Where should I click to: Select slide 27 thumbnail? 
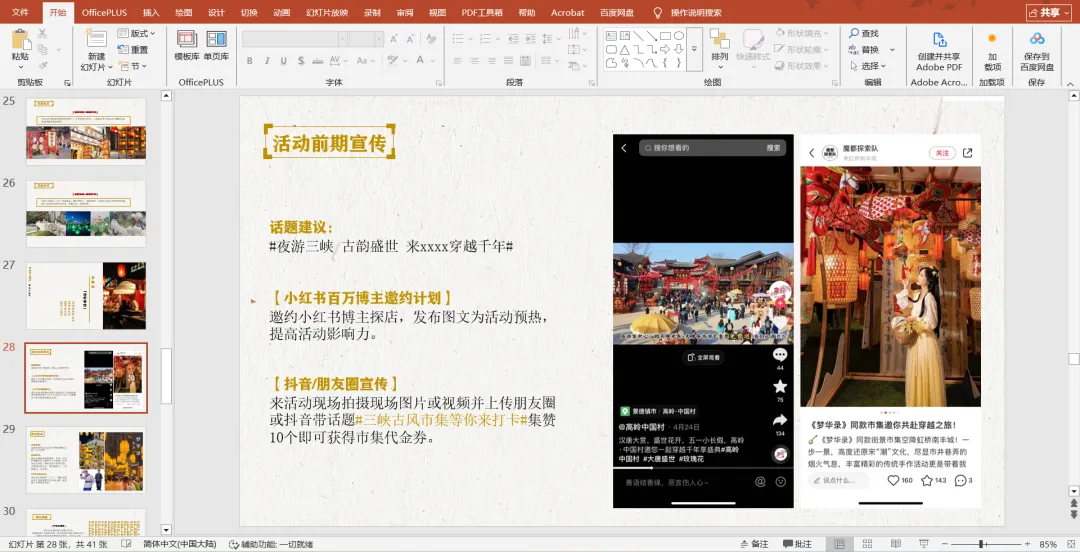pos(86,296)
